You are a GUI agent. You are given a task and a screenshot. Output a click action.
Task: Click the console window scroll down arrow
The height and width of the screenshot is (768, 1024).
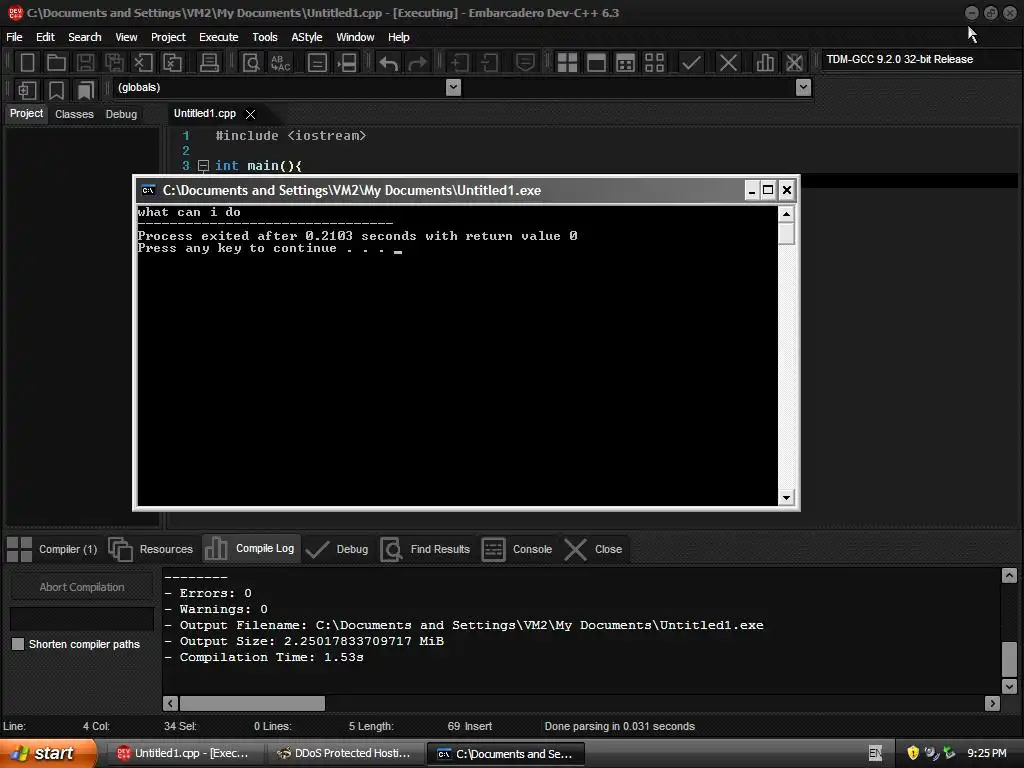(786, 498)
